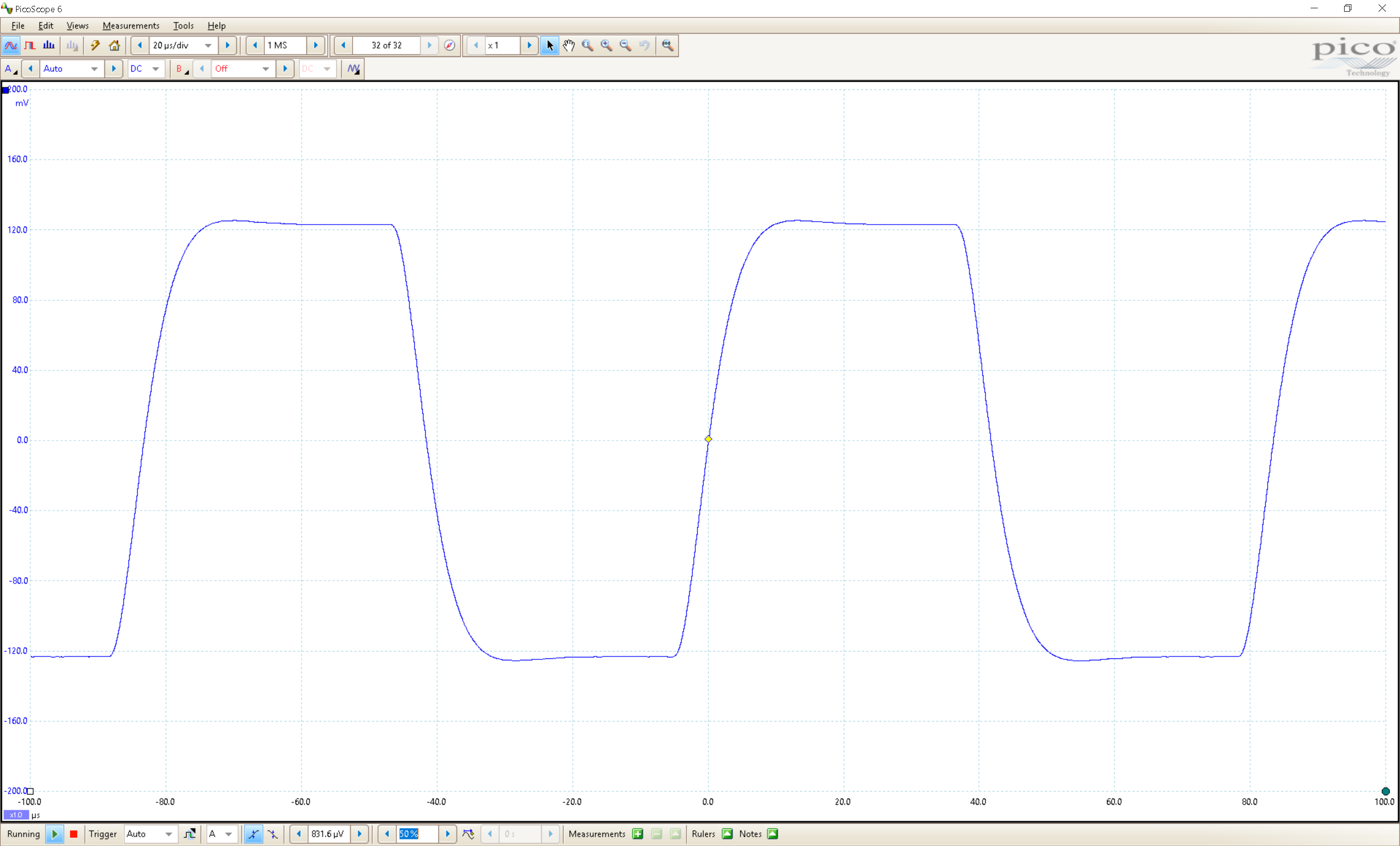Click the 32 of 32 buffer field

(386, 45)
